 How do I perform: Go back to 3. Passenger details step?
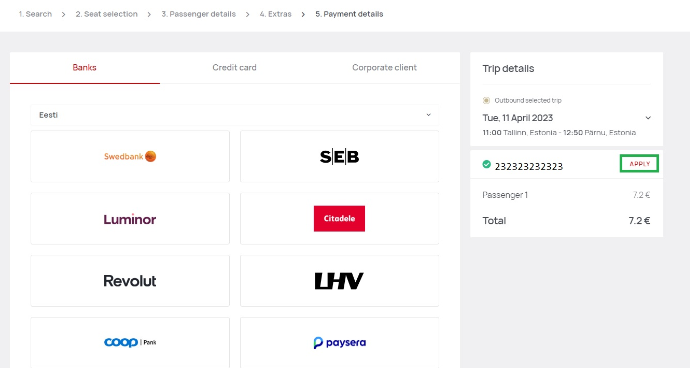pos(198,14)
